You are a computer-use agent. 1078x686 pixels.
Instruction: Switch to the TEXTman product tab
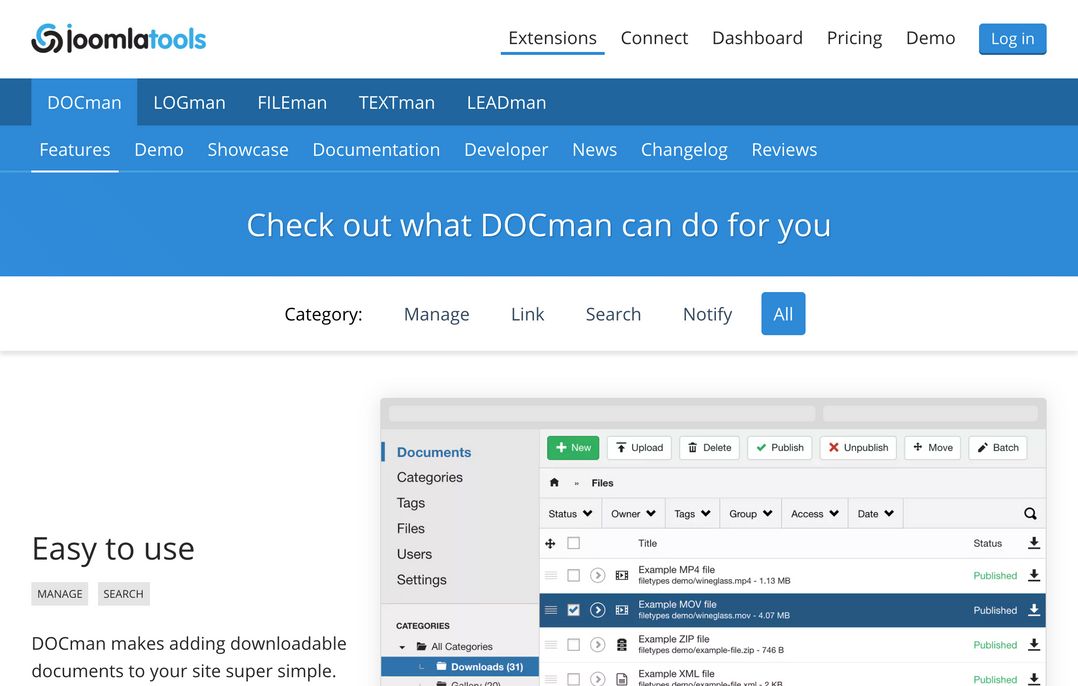[397, 102]
